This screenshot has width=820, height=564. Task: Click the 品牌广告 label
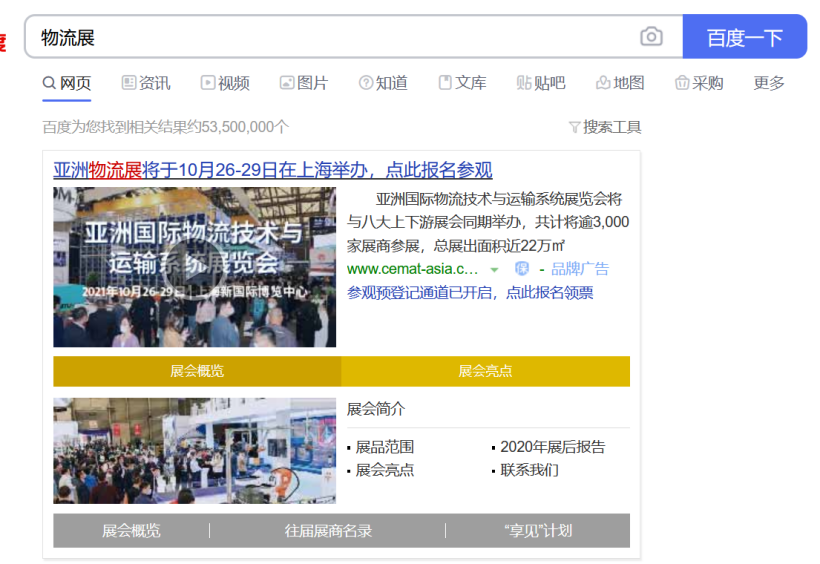click(x=580, y=269)
